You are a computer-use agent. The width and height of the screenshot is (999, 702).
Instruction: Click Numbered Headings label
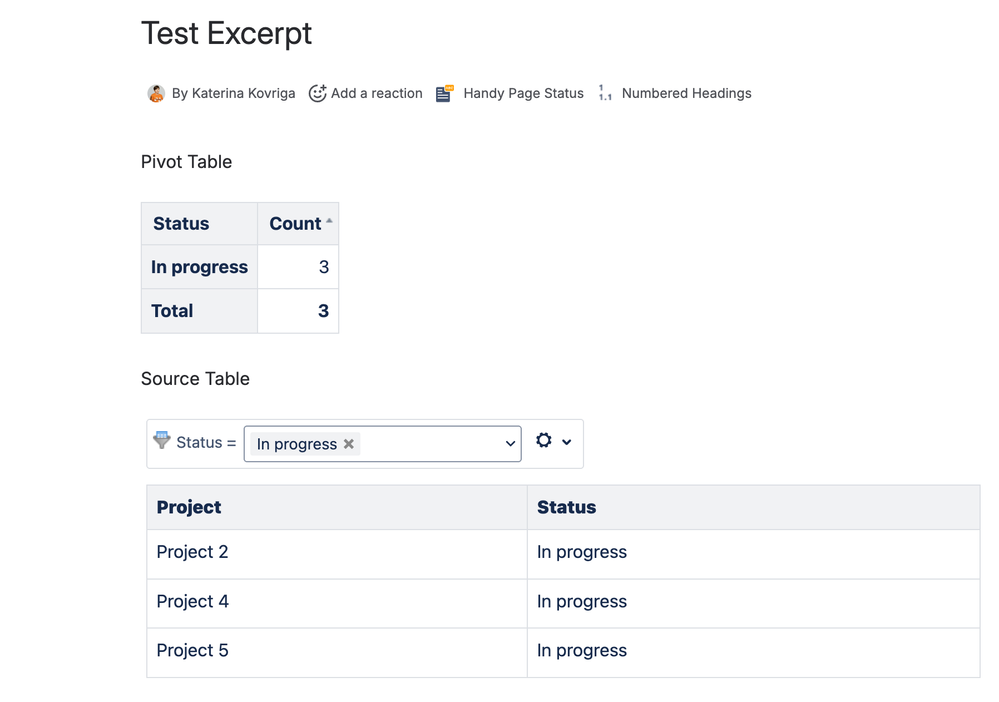pyautogui.click(x=686, y=94)
